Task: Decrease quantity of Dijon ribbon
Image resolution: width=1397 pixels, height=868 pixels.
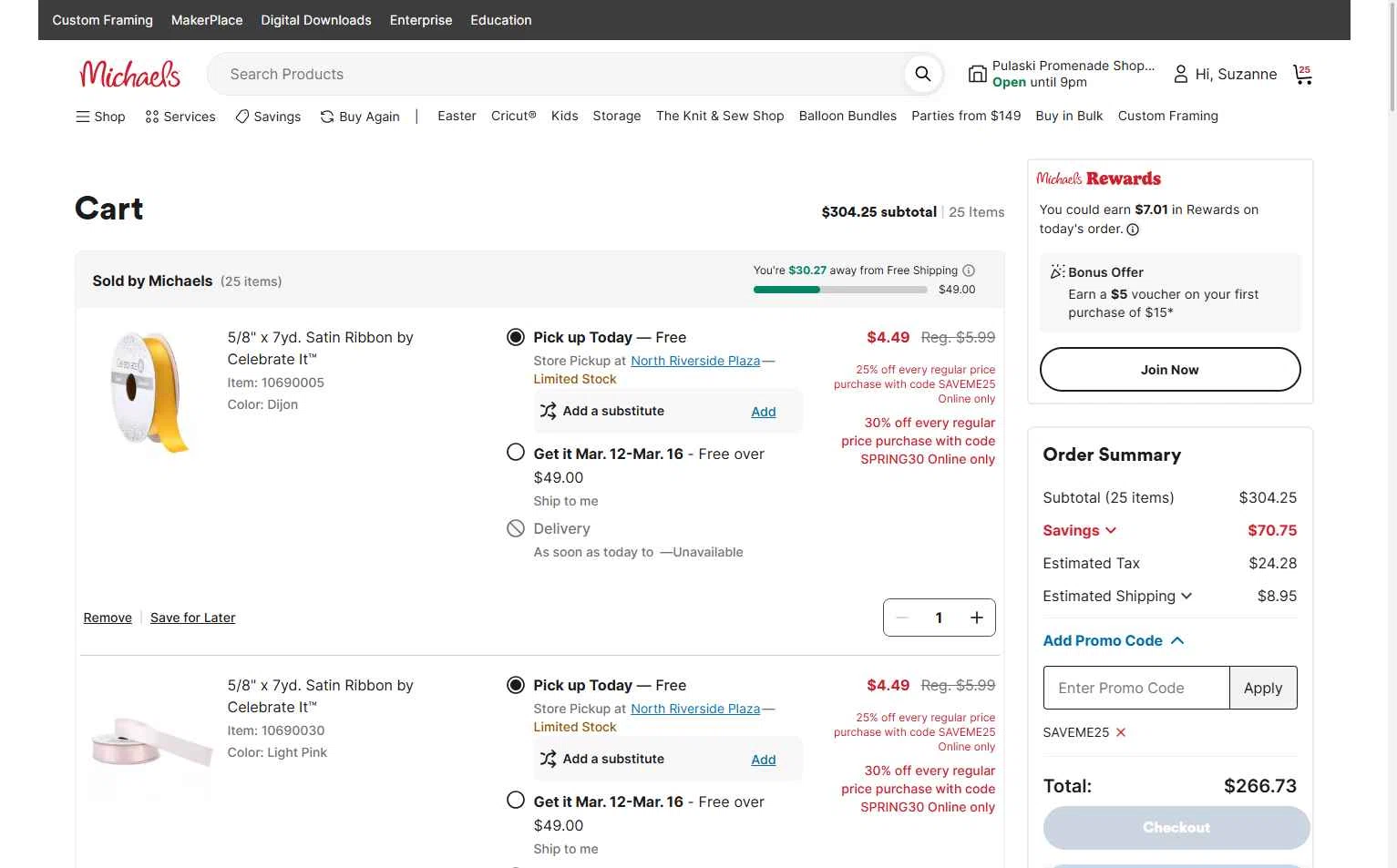Action: [x=902, y=618]
